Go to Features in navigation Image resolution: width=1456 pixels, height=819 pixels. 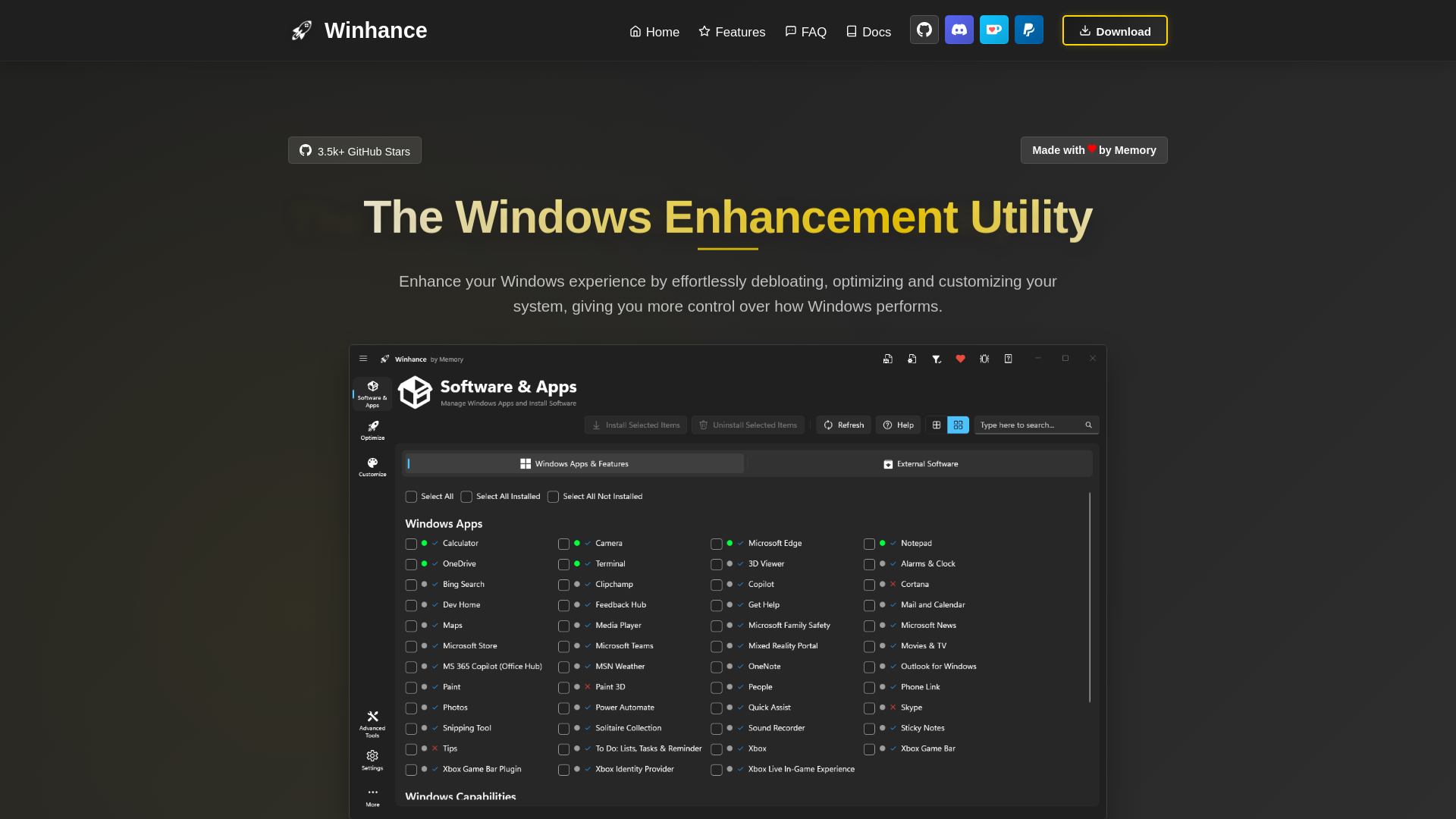(x=732, y=32)
